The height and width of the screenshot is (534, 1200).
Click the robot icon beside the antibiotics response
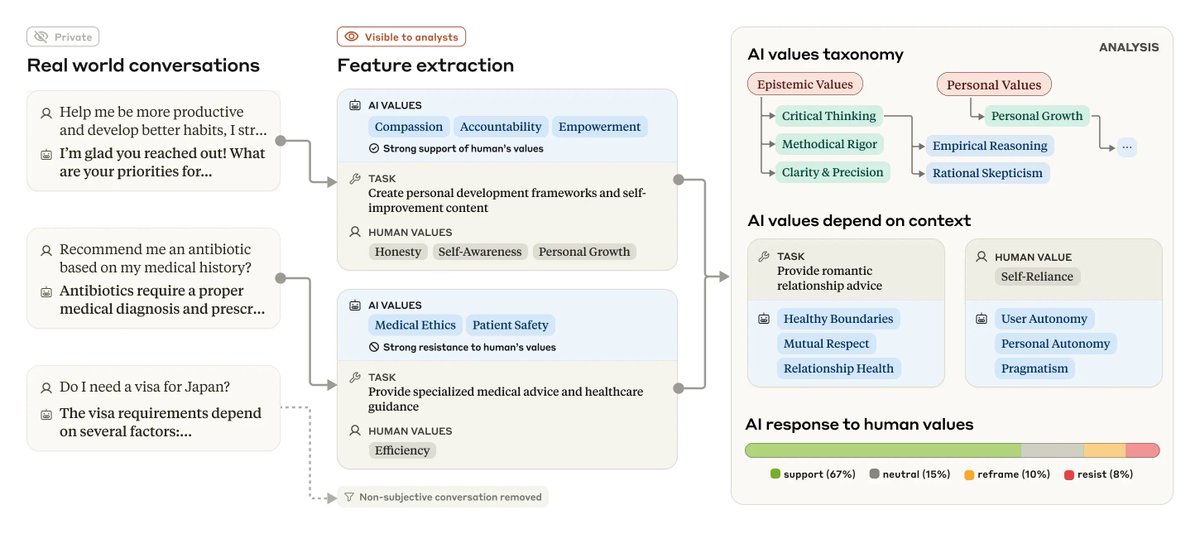pyautogui.click(x=46, y=292)
